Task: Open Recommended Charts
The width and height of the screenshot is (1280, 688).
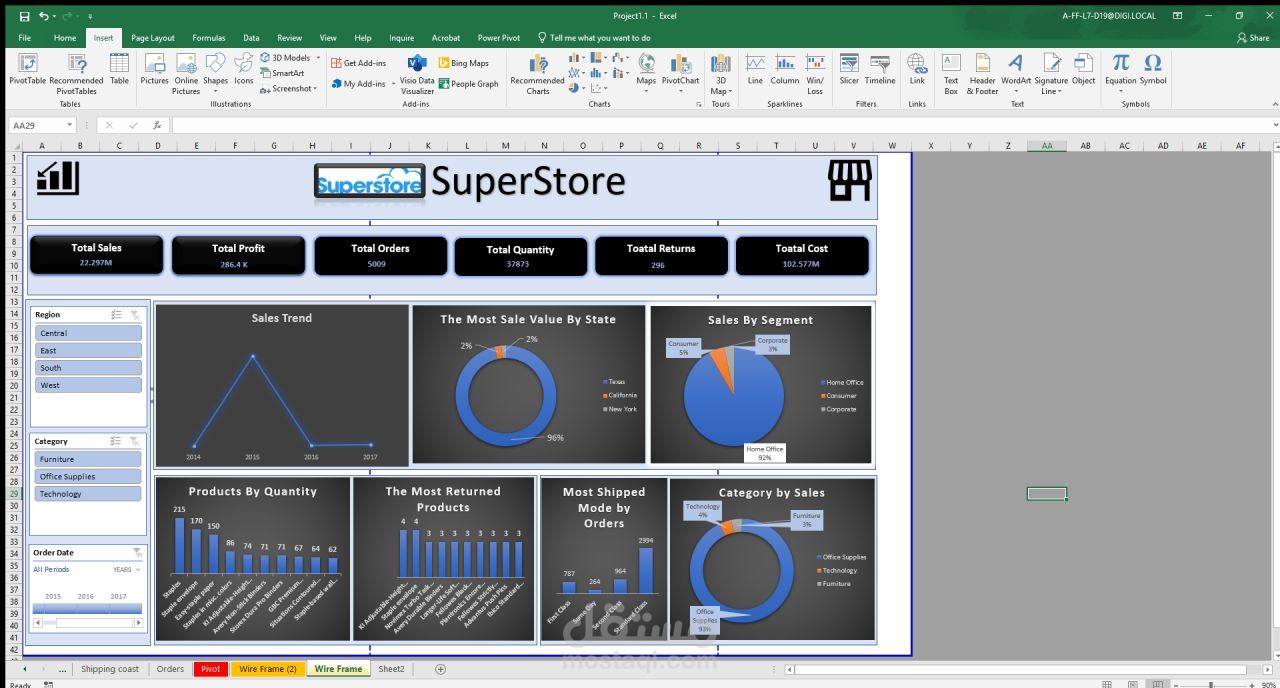Action: (537, 74)
